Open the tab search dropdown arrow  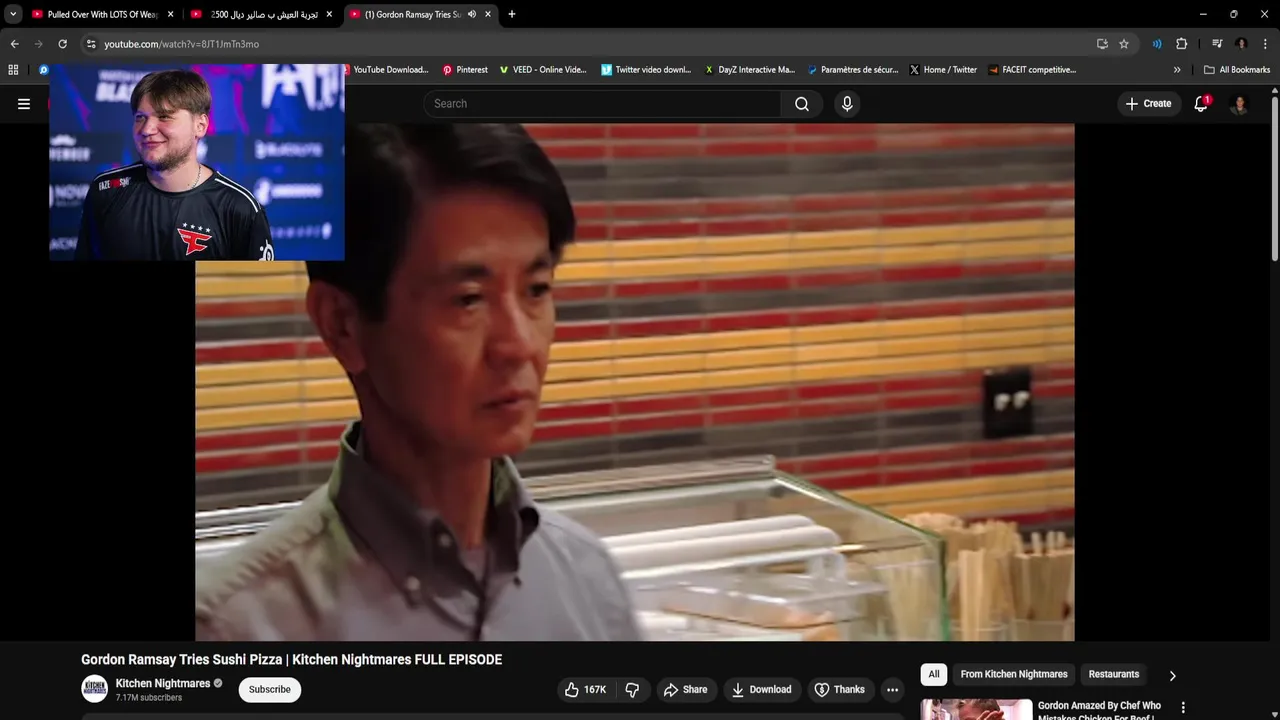(x=13, y=14)
